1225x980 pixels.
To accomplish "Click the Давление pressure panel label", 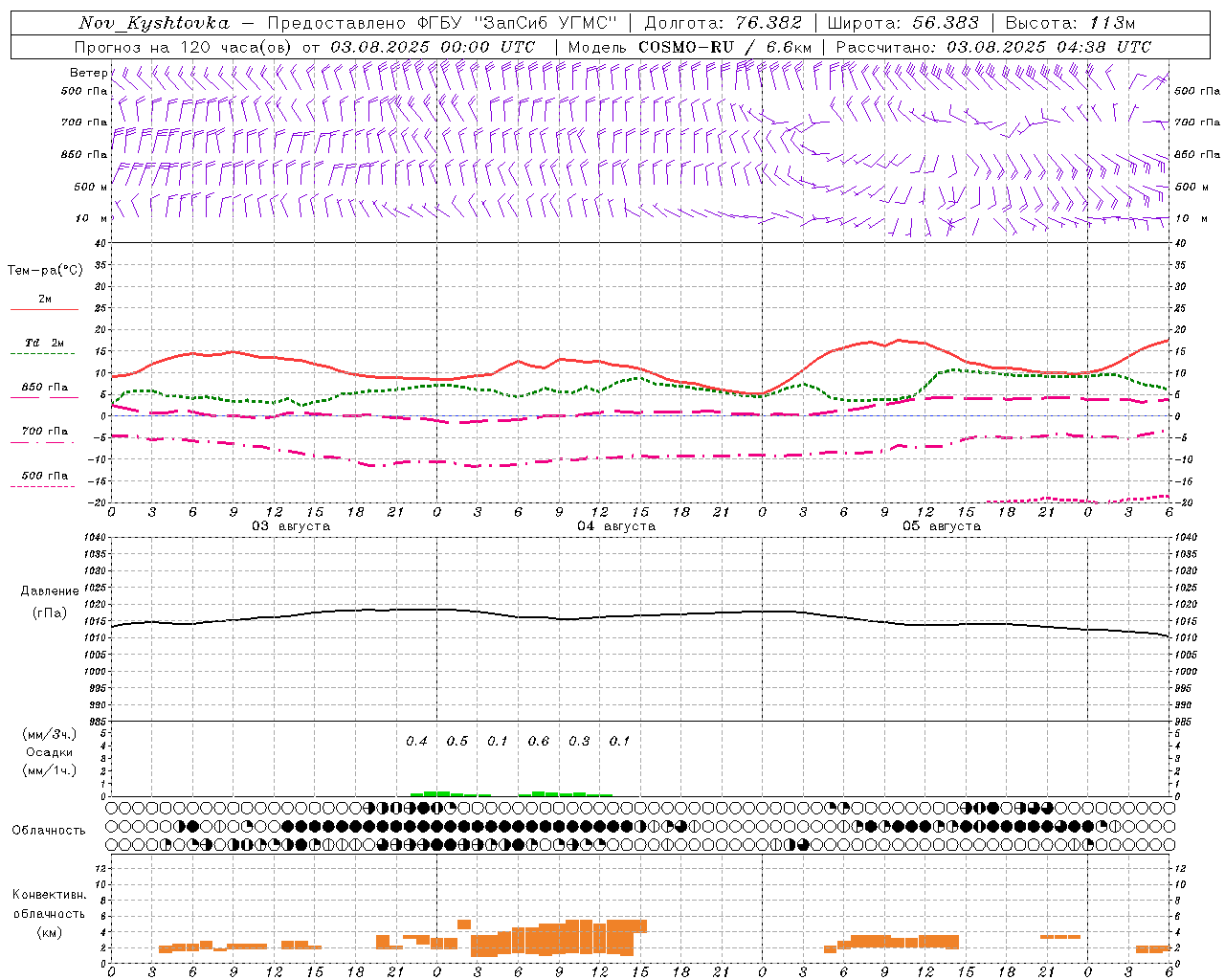I will [50, 591].
